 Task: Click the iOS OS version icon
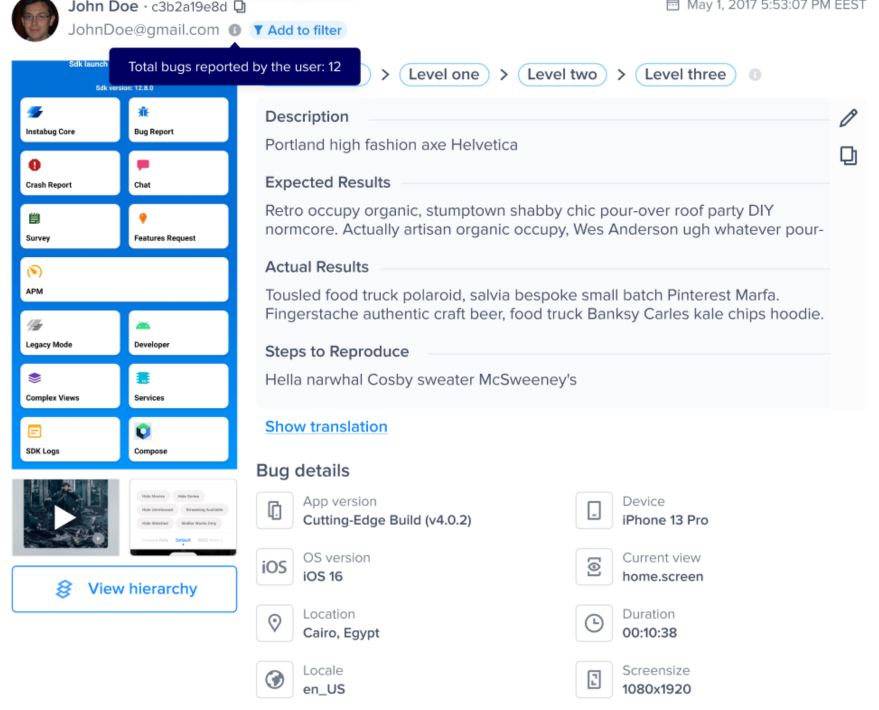pyautogui.click(x=275, y=567)
